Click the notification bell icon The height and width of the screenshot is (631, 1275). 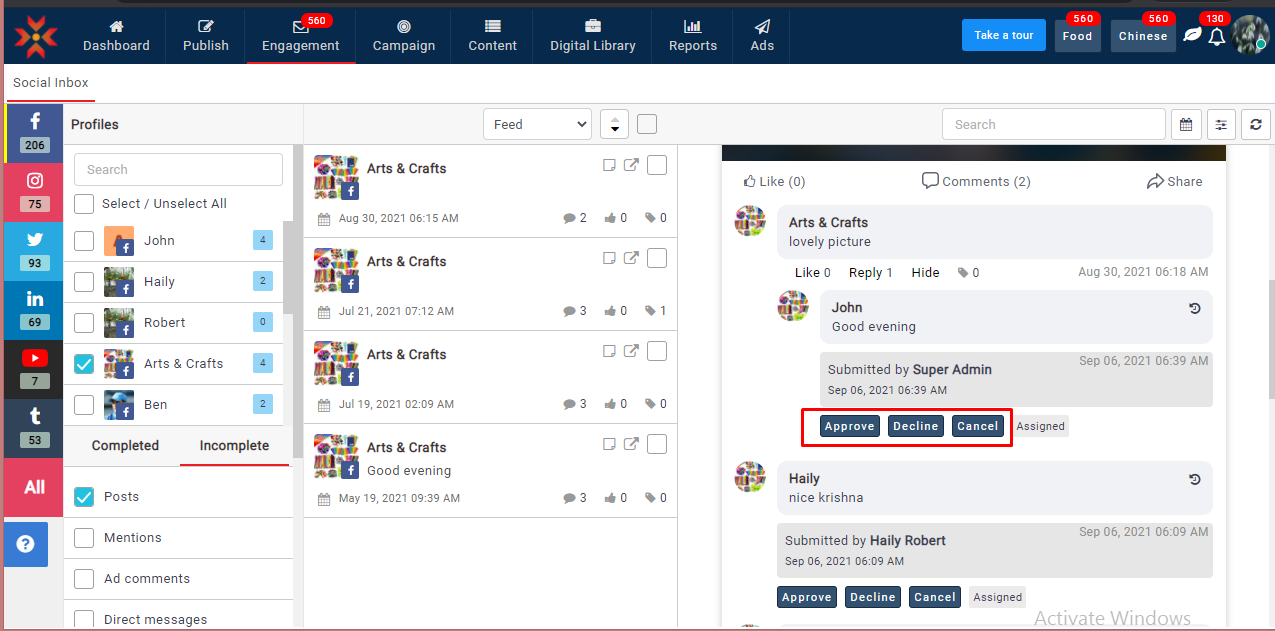tap(1216, 36)
